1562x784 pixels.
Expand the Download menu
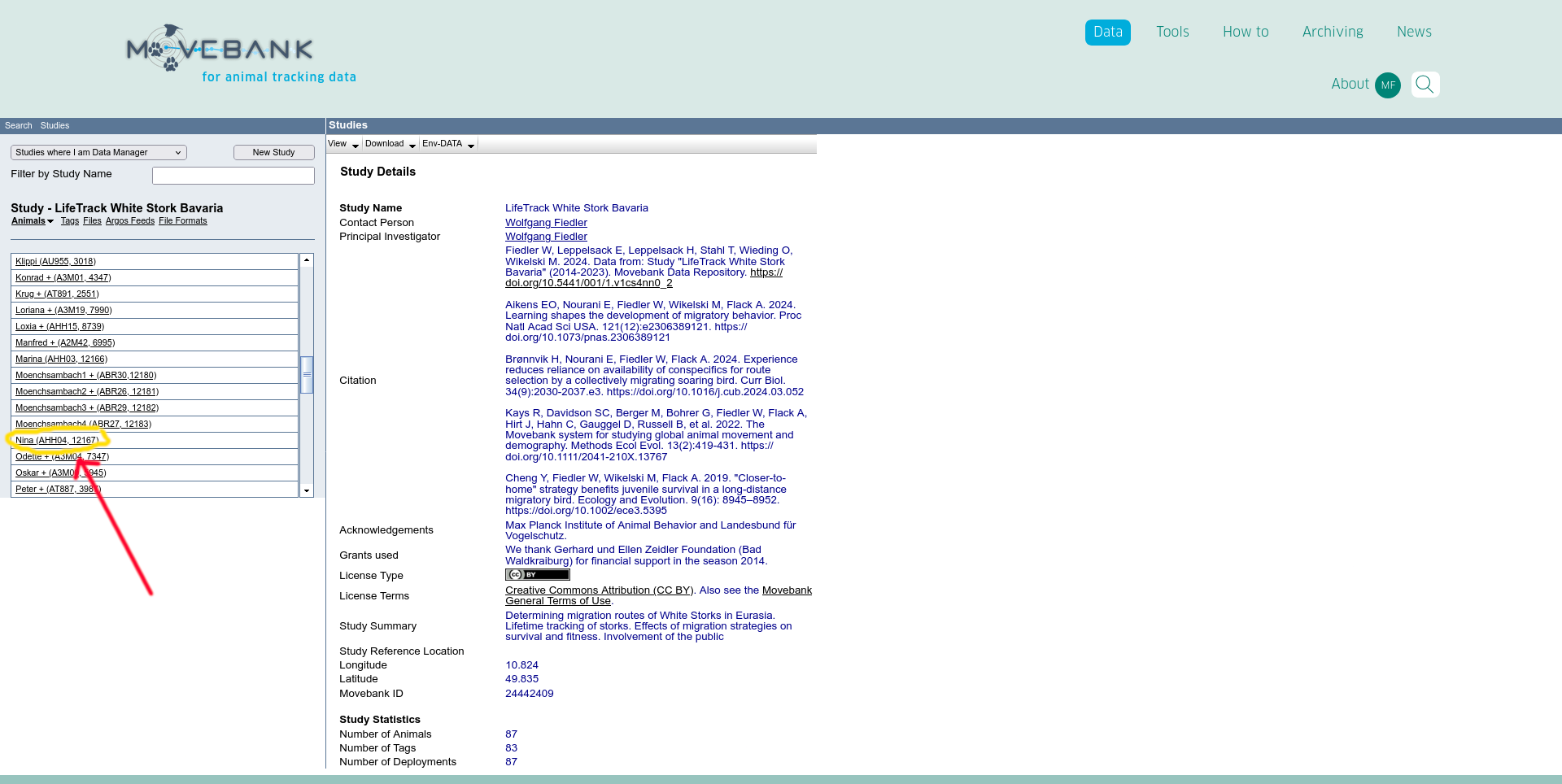click(390, 144)
